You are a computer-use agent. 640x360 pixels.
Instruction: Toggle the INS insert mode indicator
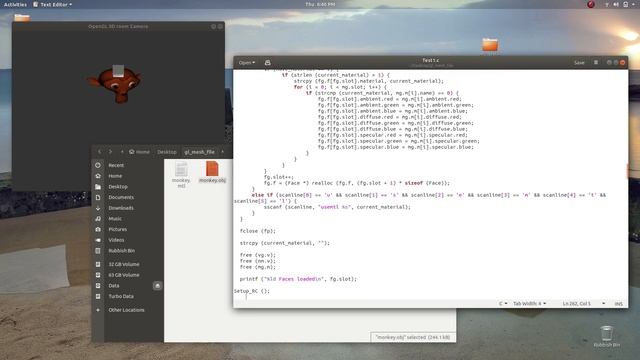619,304
